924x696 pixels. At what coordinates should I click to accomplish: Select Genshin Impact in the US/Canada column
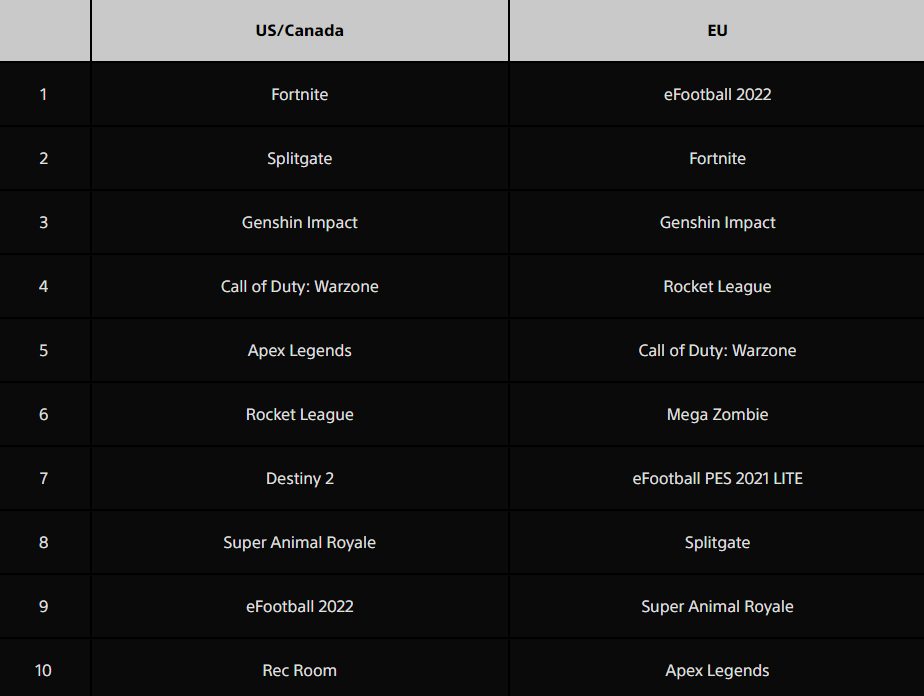click(299, 223)
